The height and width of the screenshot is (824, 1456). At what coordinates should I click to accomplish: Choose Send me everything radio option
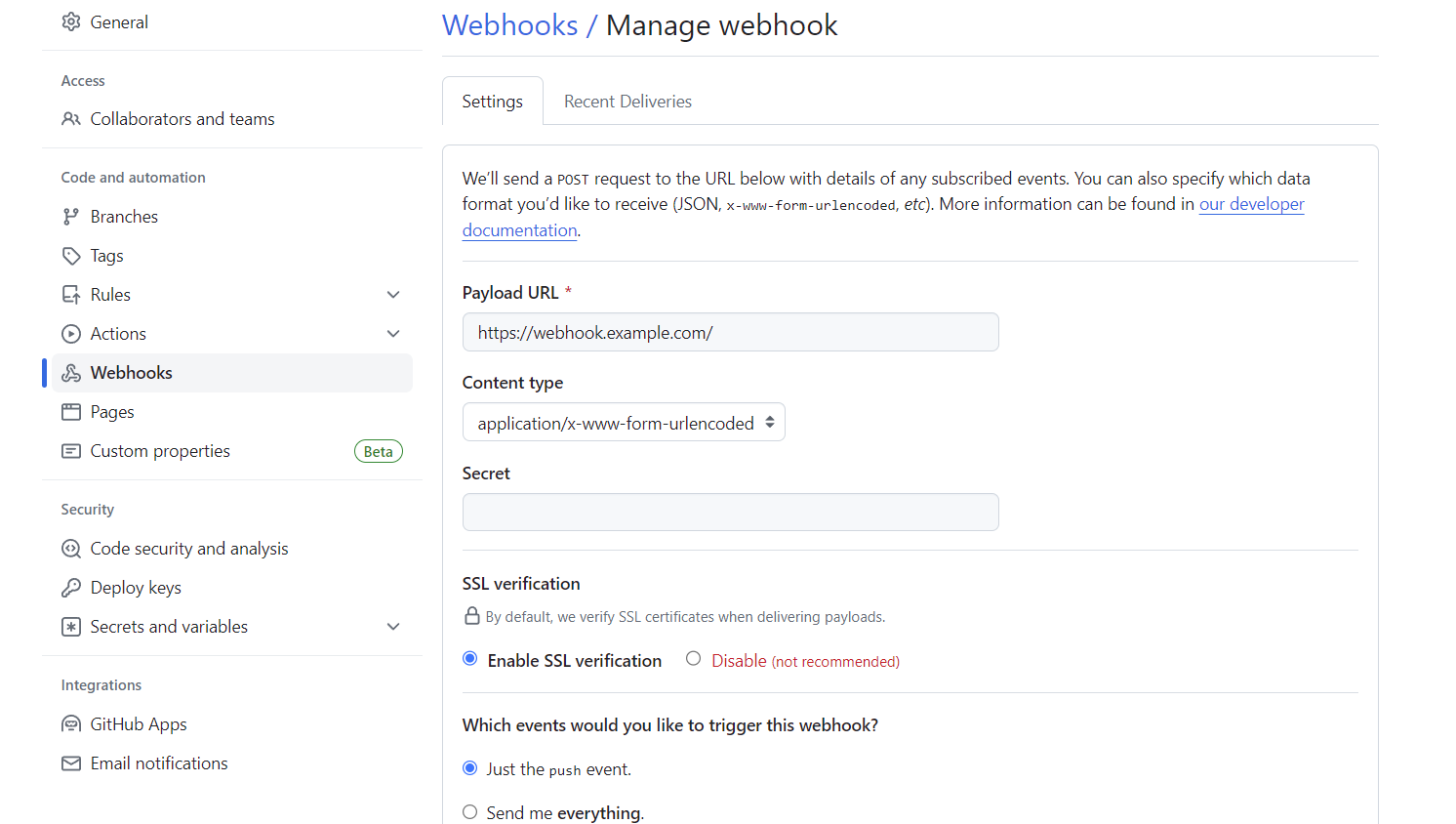[470, 812]
